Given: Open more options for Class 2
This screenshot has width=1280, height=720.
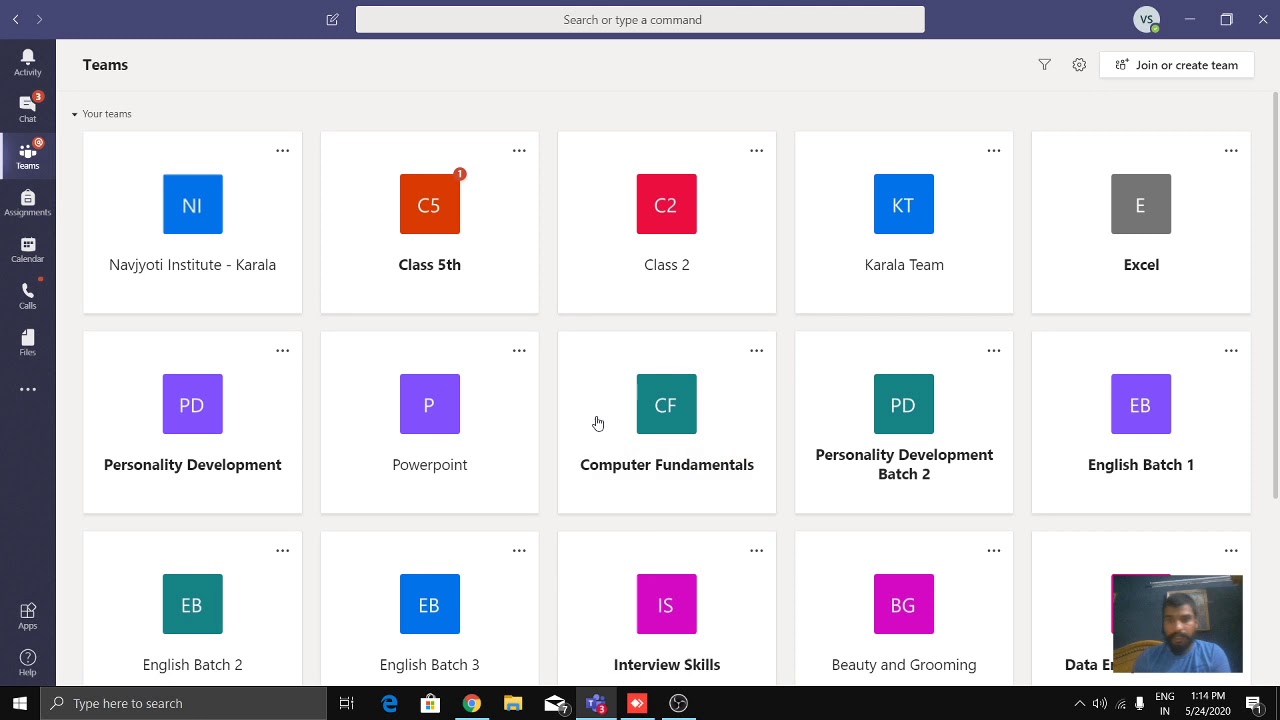Looking at the screenshot, I should pyautogui.click(x=756, y=151).
